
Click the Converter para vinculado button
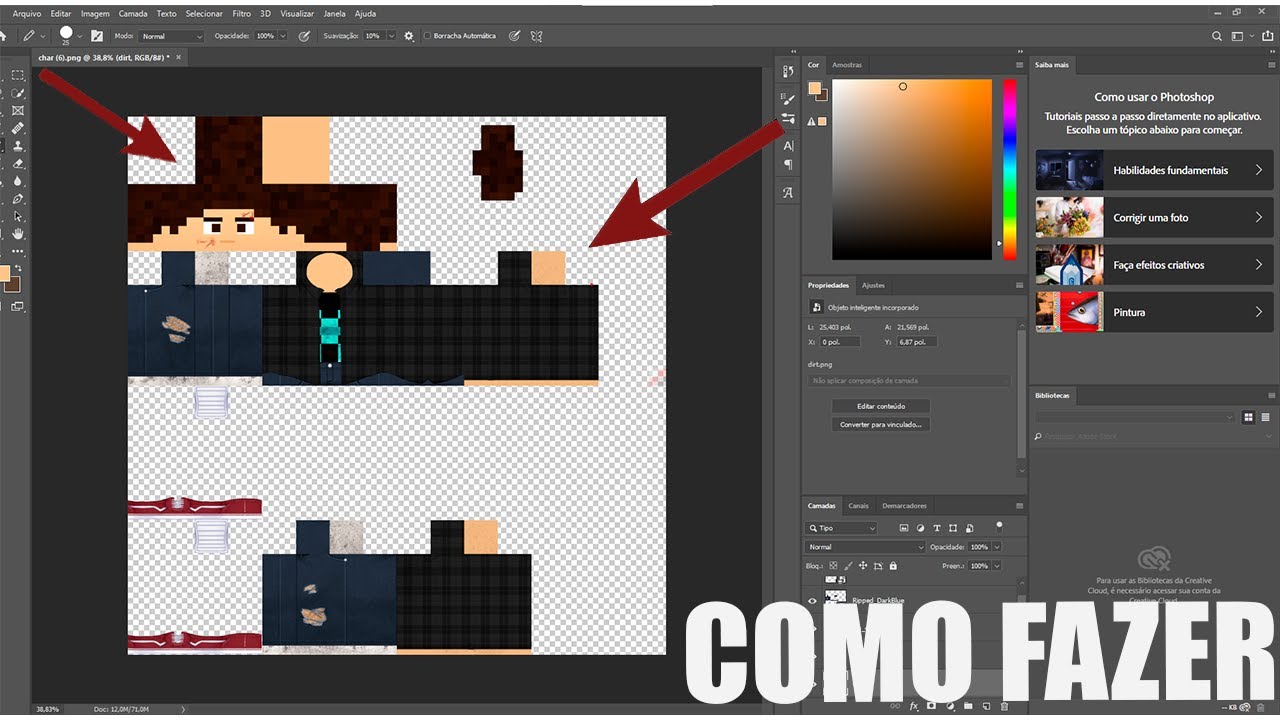(x=881, y=425)
